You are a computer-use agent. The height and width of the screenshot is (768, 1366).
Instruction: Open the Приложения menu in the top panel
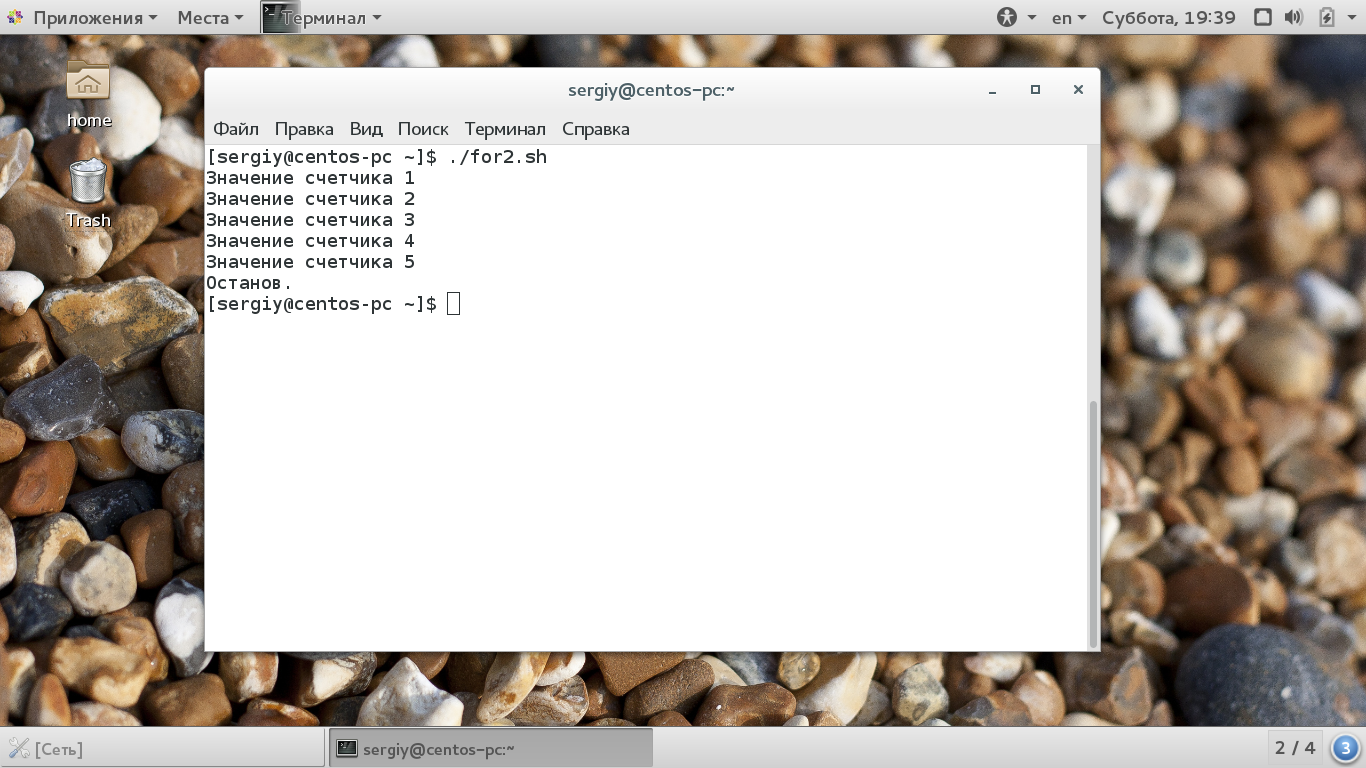click(x=82, y=17)
